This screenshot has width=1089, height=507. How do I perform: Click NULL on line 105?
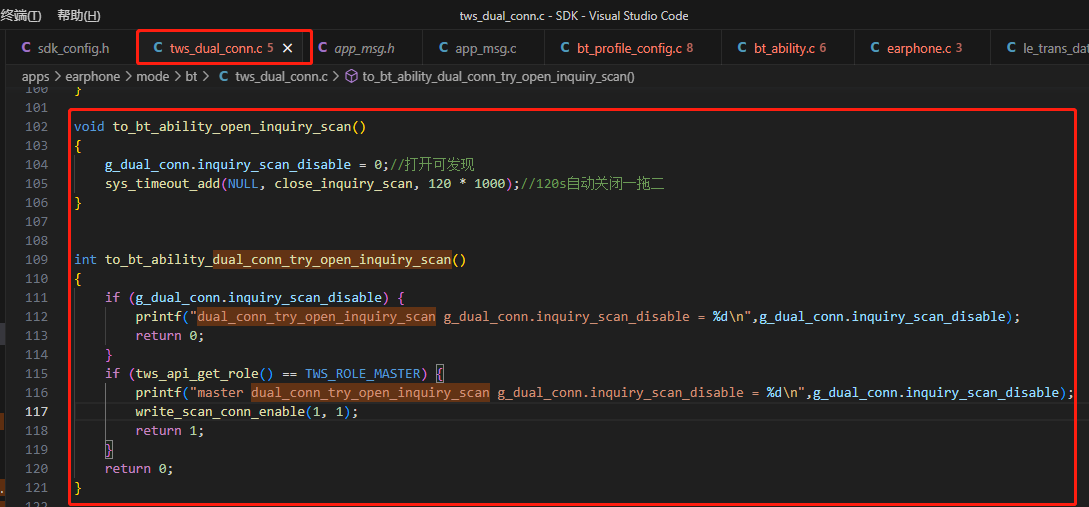243,183
